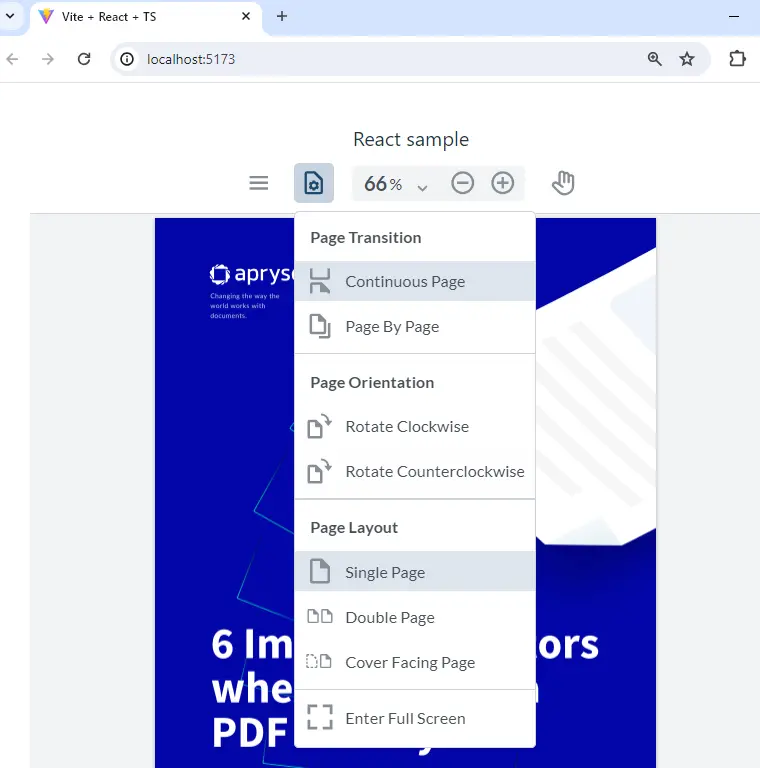Click the 66% zoom value field

click(383, 184)
